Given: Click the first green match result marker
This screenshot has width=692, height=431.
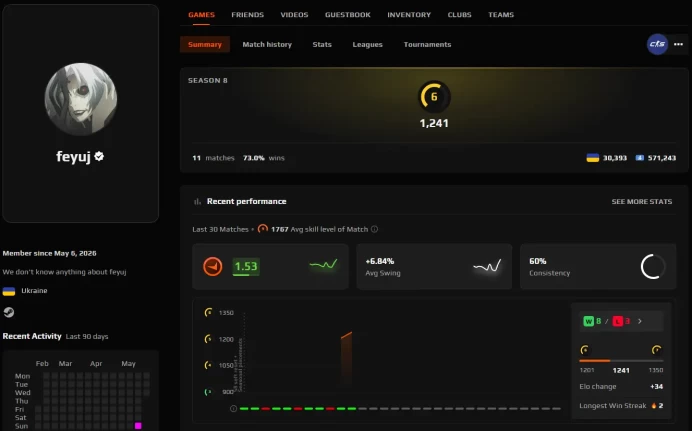Looking at the screenshot, I should click(244, 409).
